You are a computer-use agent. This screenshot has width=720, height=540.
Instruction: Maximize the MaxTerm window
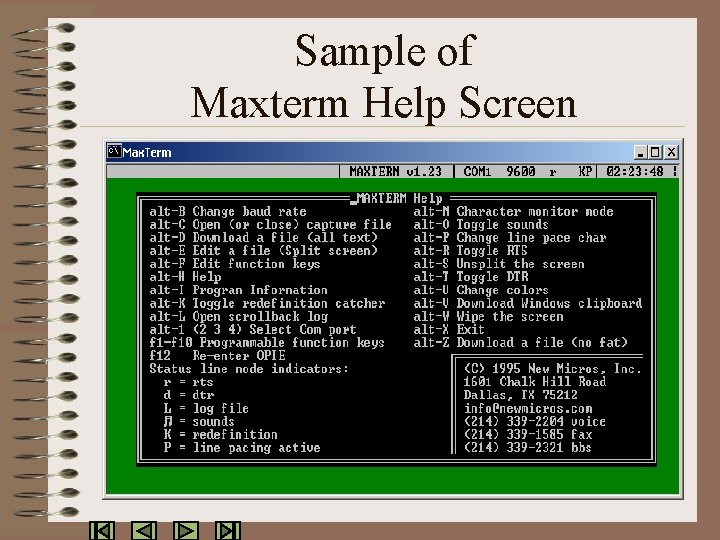coord(655,152)
